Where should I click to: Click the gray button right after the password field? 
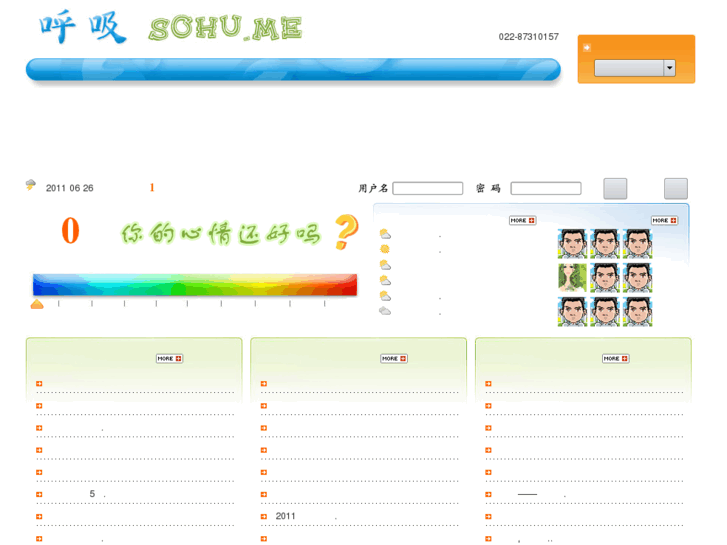615,188
